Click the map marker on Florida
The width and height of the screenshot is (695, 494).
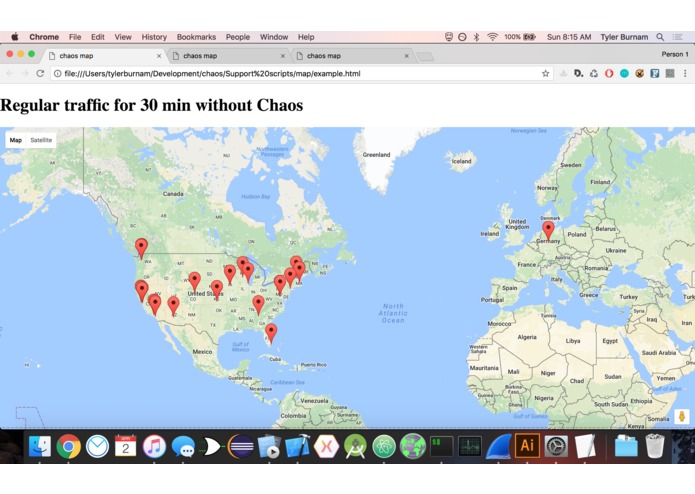(x=271, y=333)
